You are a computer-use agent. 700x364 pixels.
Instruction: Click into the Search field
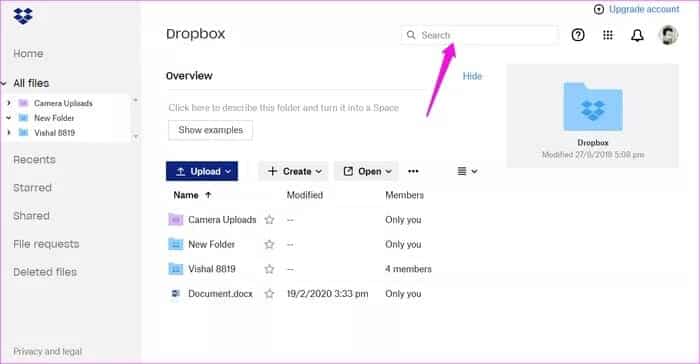coord(480,35)
